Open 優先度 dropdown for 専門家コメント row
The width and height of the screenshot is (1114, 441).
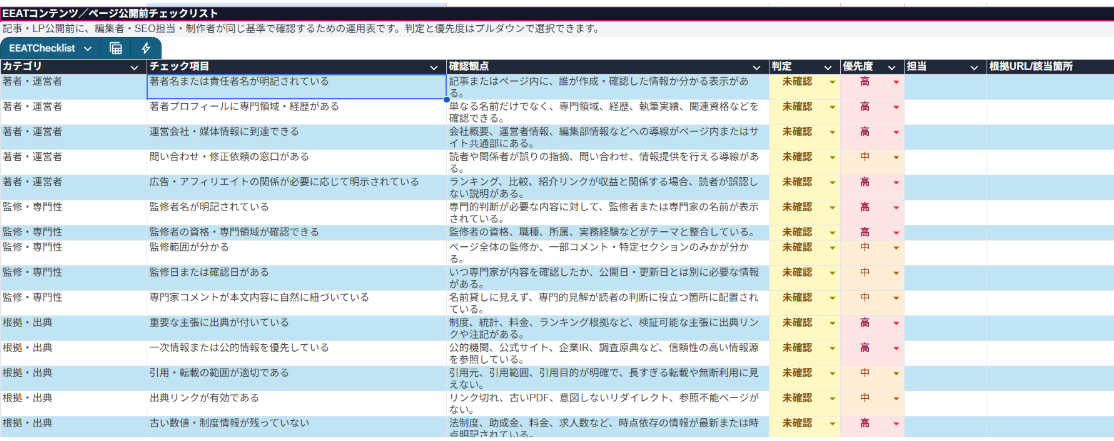click(896, 298)
